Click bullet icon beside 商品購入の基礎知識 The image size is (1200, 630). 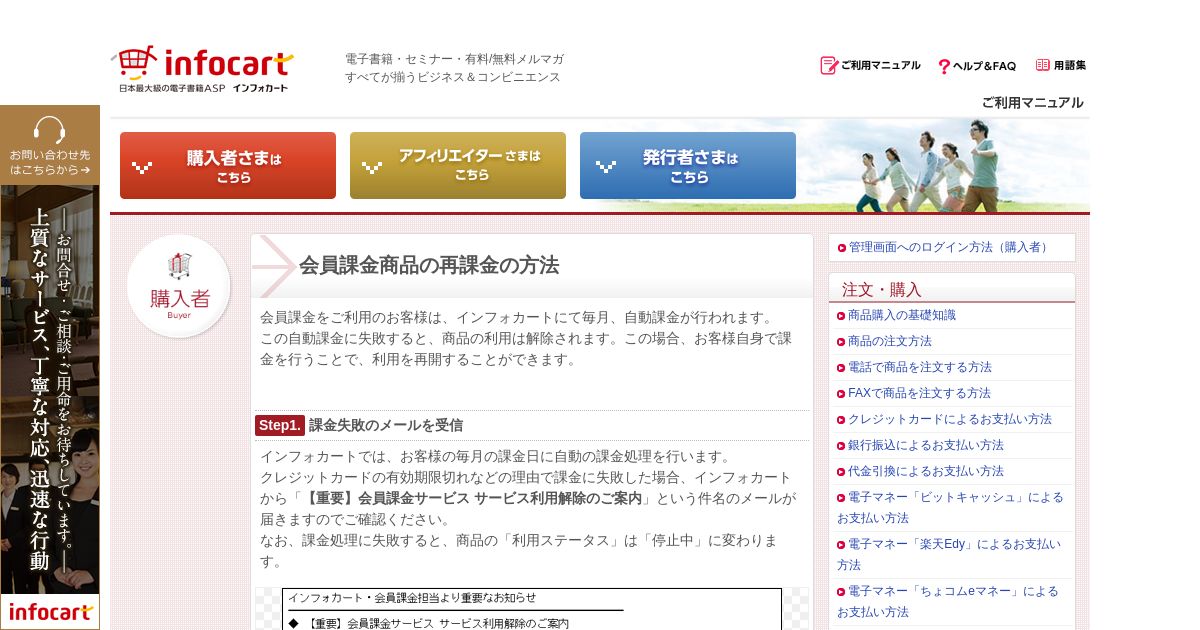[x=841, y=316]
